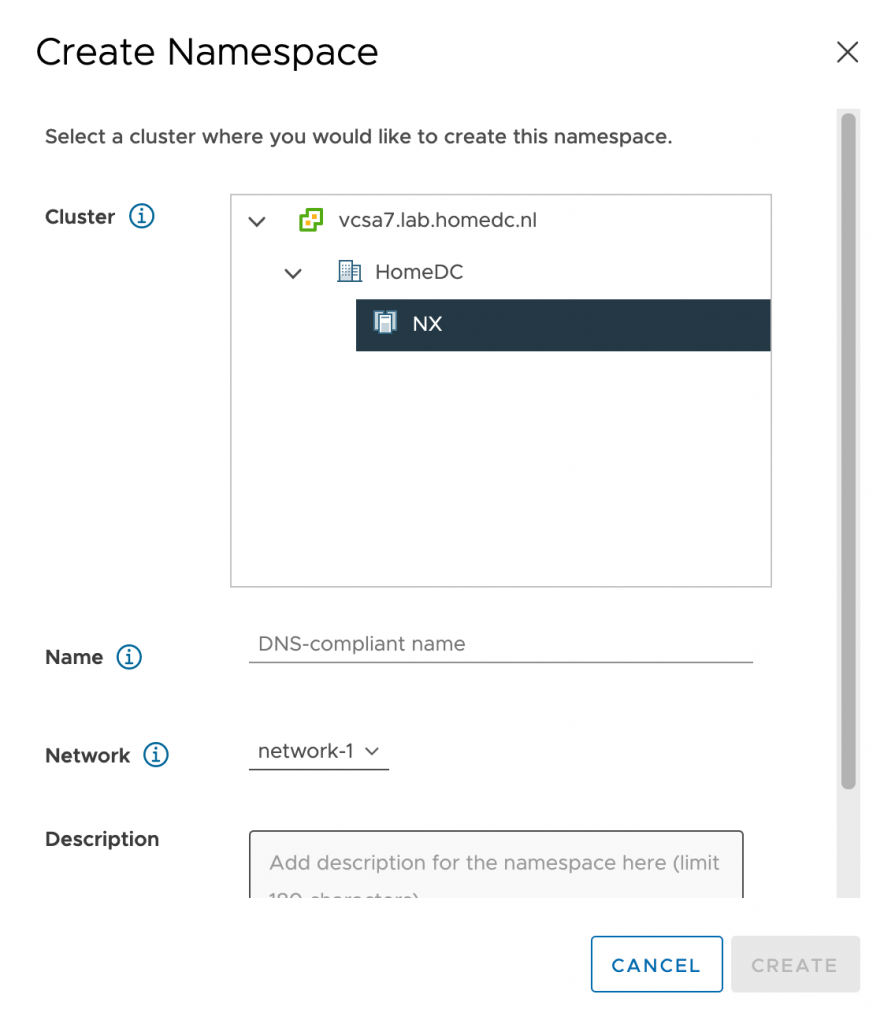Click the info icon beside Name label

point(129,657)
